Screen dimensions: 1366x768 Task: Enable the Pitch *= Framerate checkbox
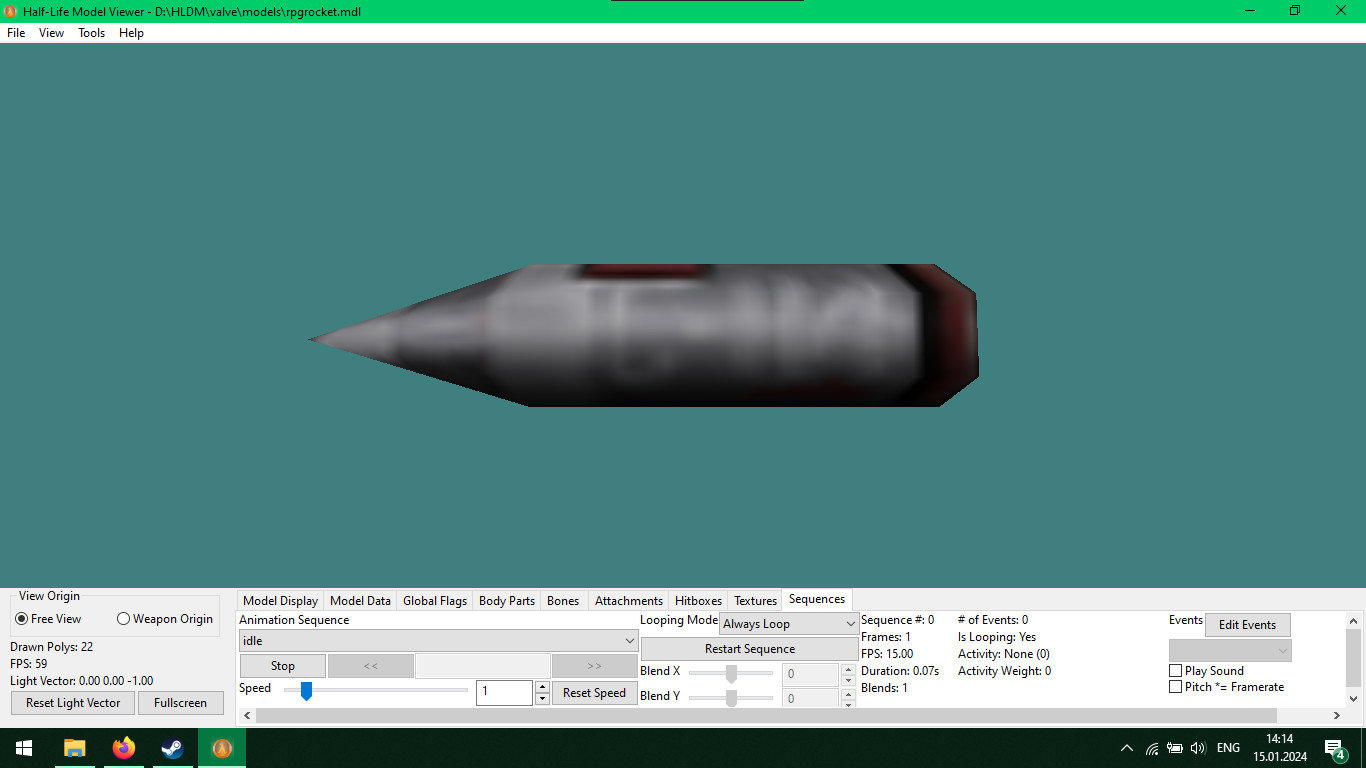[1175, 687]
